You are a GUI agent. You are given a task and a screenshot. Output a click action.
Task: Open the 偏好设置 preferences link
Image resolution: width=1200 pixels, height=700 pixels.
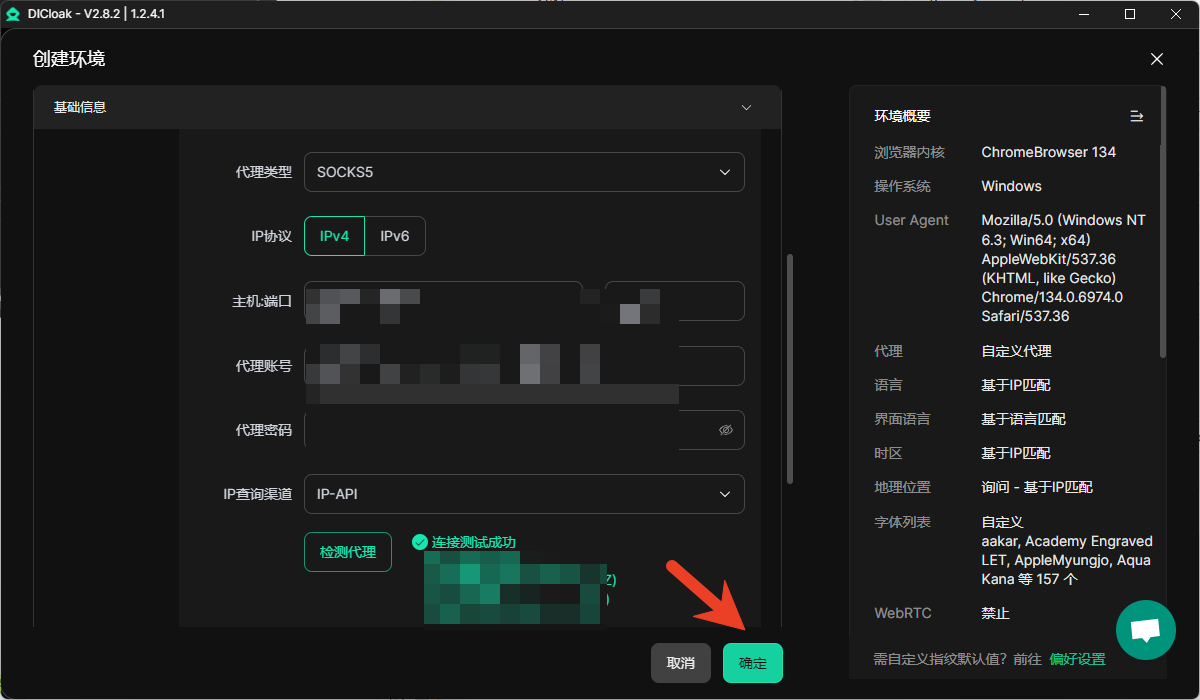coord(1077,659)
